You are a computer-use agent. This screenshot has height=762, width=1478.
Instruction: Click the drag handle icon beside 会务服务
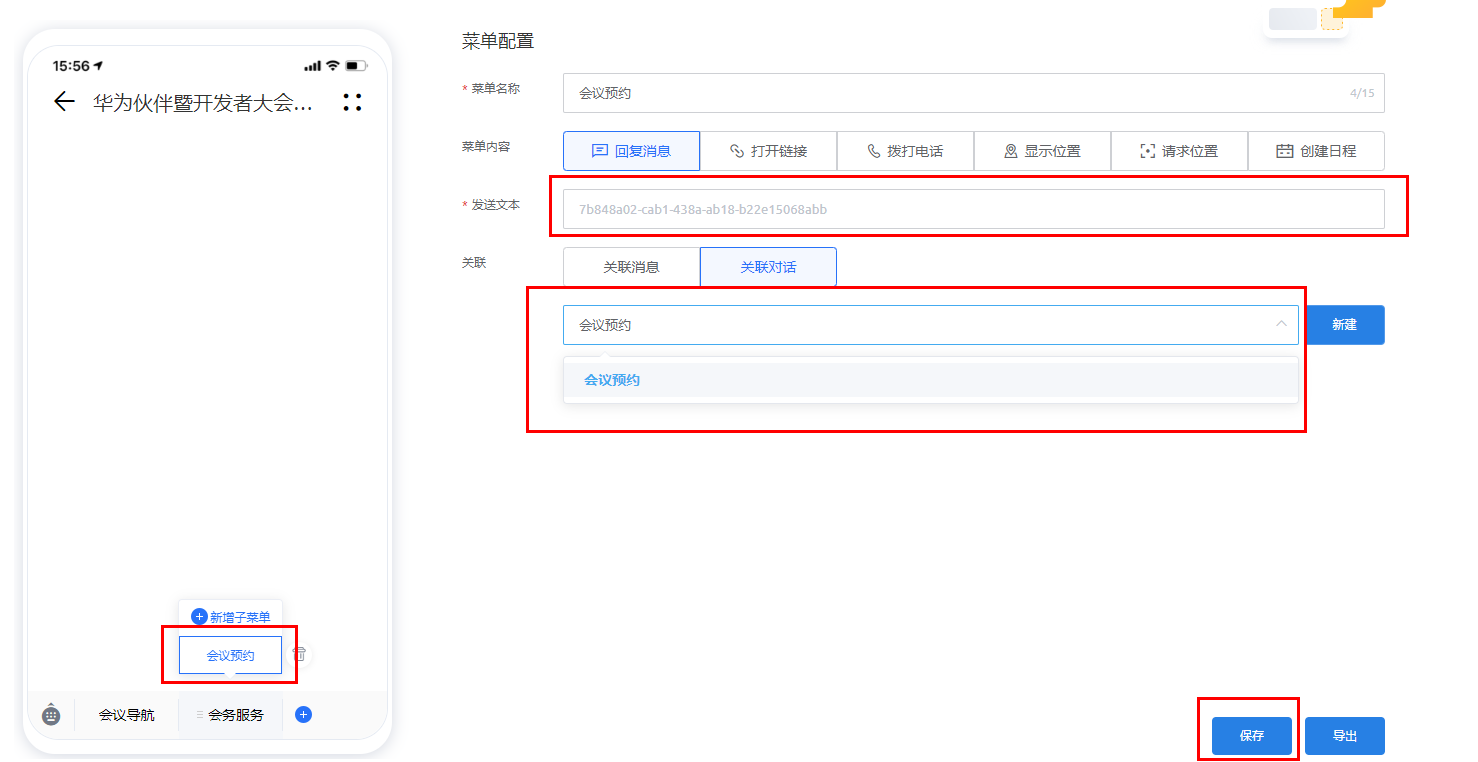coord(199,715)
